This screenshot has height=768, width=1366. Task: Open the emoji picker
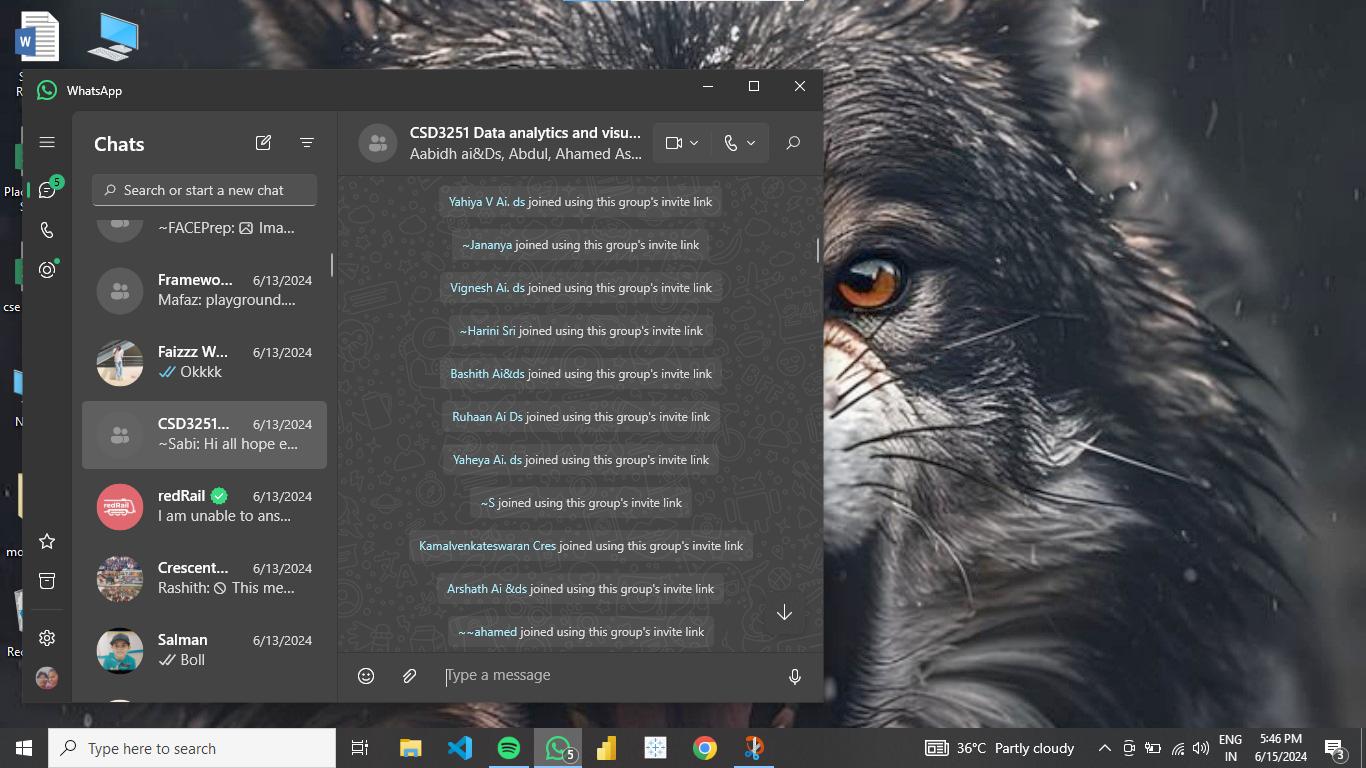[366, 676]
